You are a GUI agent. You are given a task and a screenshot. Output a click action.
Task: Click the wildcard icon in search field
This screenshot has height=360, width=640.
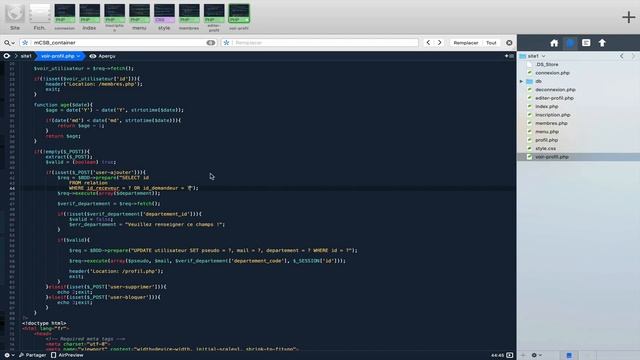pos(25,42)
